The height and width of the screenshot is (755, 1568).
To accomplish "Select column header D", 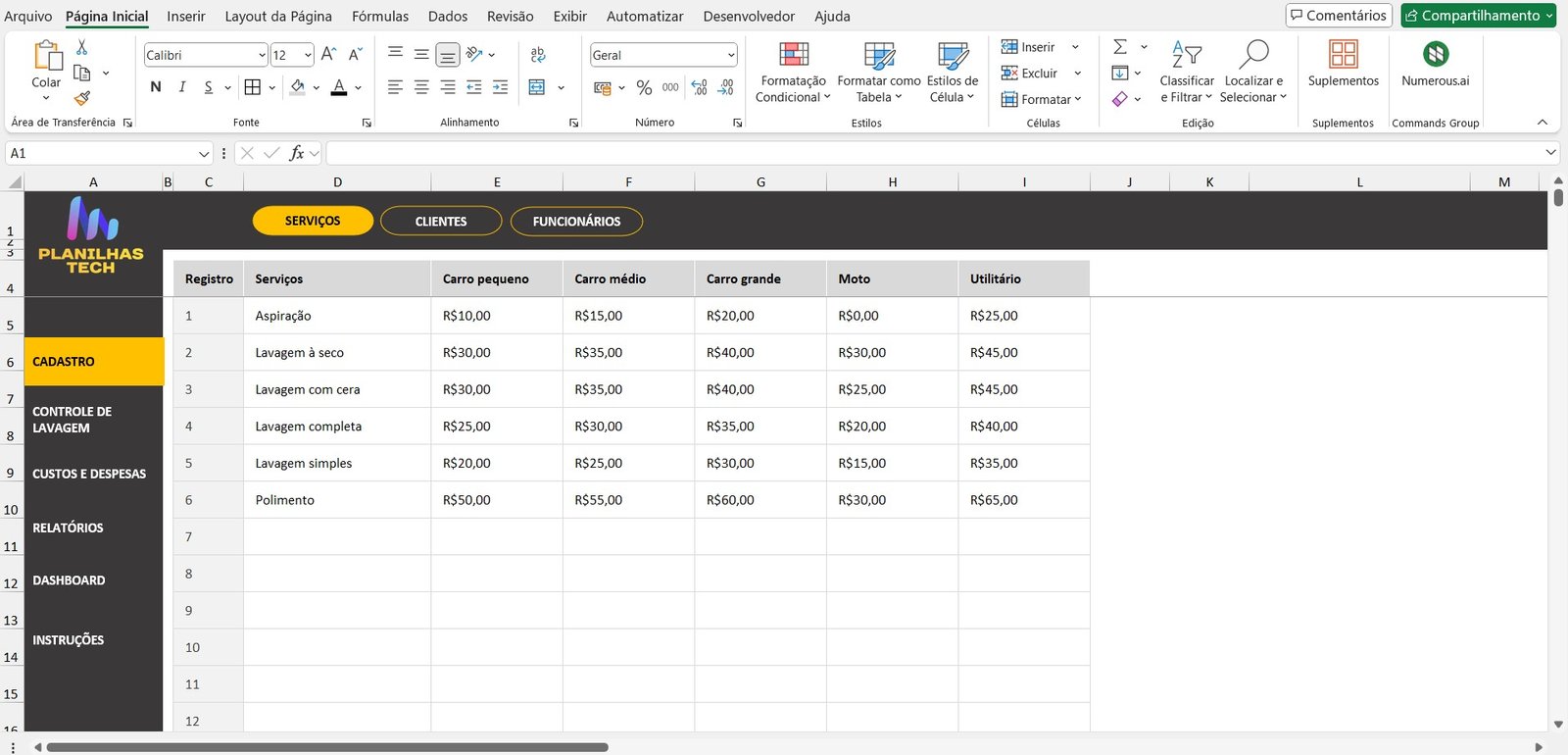I will (x=337, y=182).
